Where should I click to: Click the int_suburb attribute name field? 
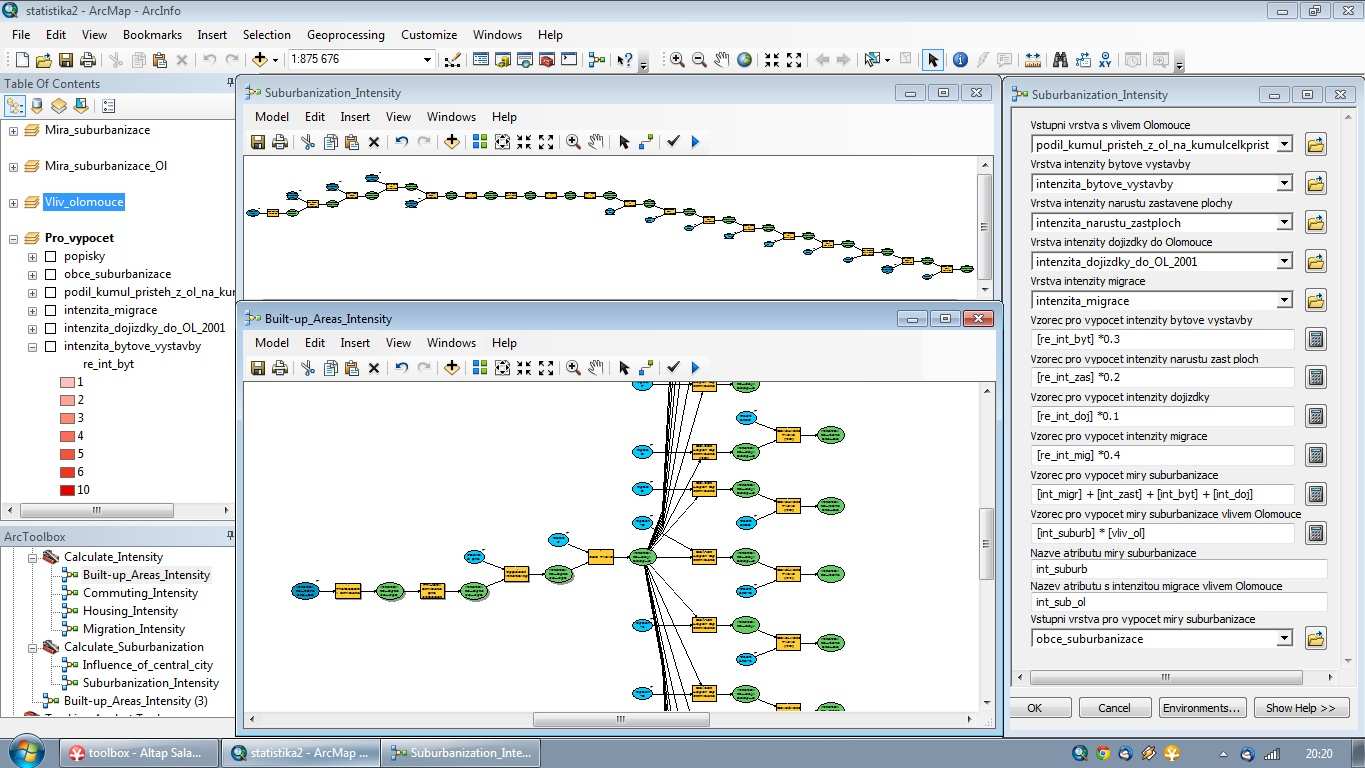(x=1178, y=569)
